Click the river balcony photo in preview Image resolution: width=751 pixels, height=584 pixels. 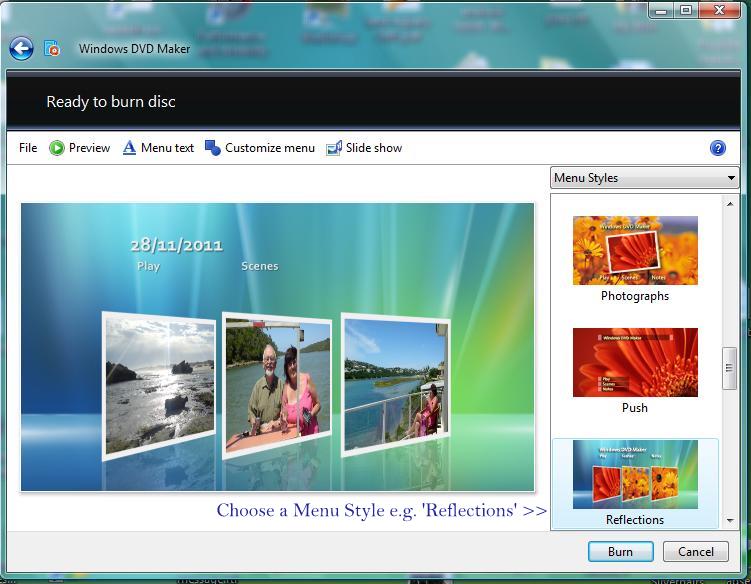(396, 385)
